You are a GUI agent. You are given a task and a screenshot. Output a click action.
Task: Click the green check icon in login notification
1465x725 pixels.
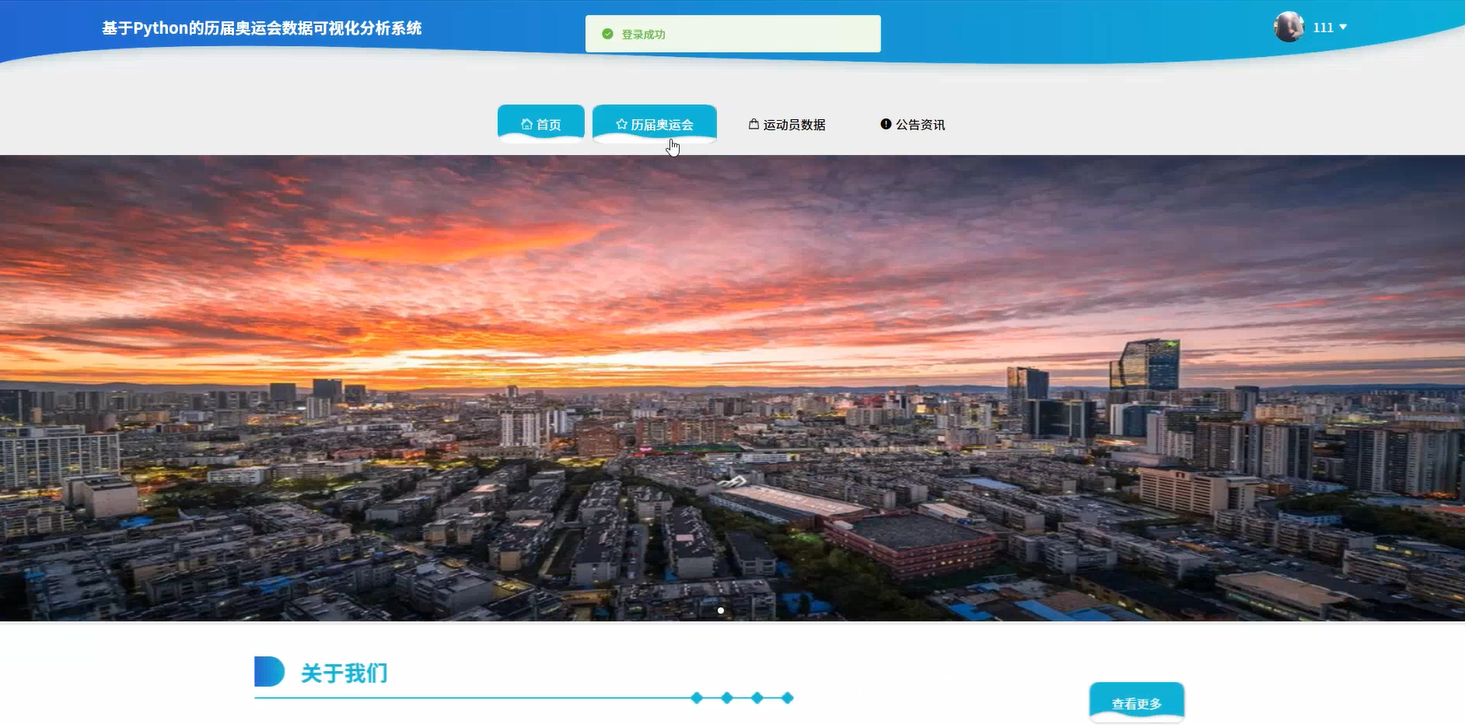[607, 34]
